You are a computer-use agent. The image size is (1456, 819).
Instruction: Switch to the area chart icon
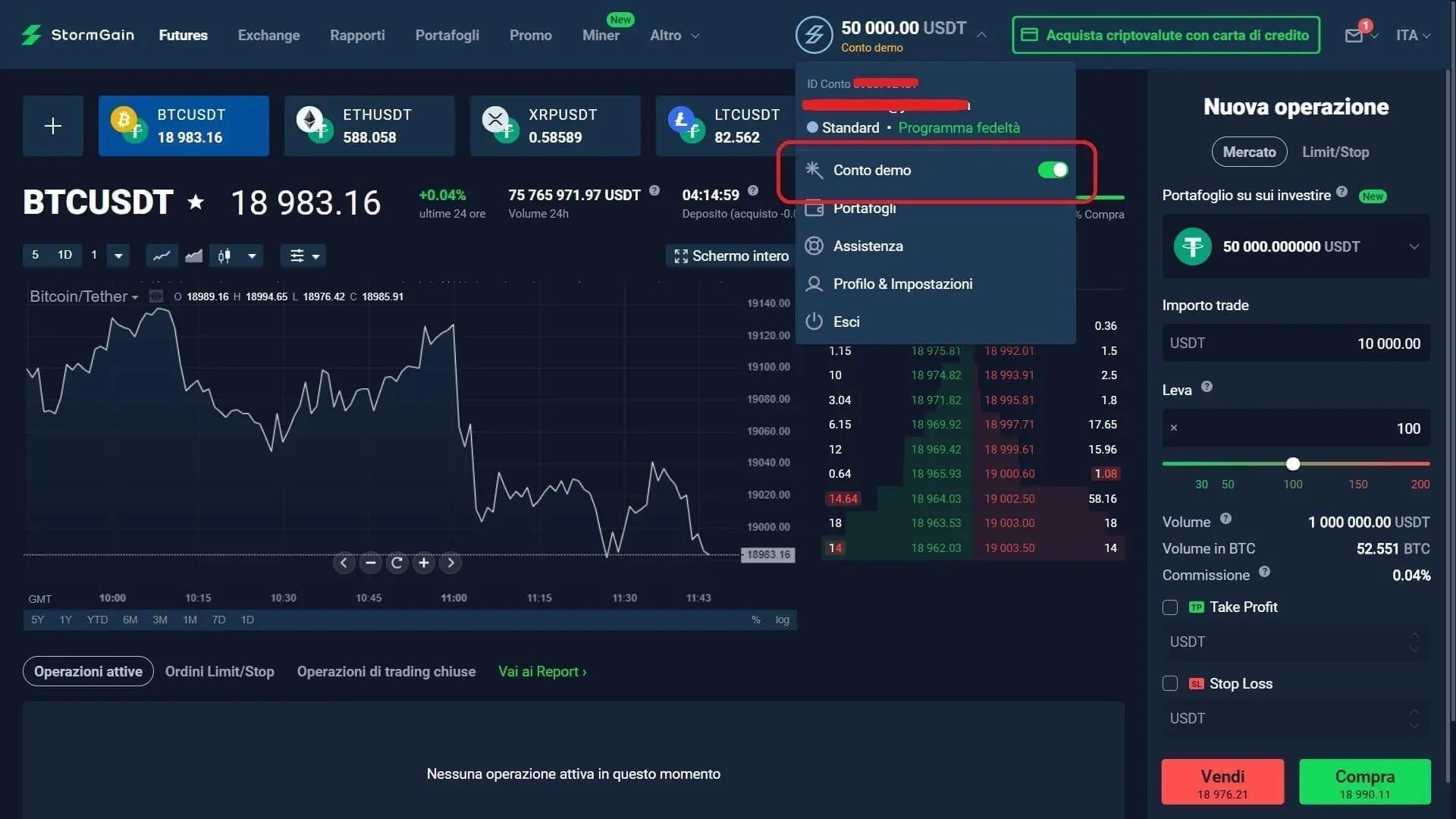pos(193,256)
